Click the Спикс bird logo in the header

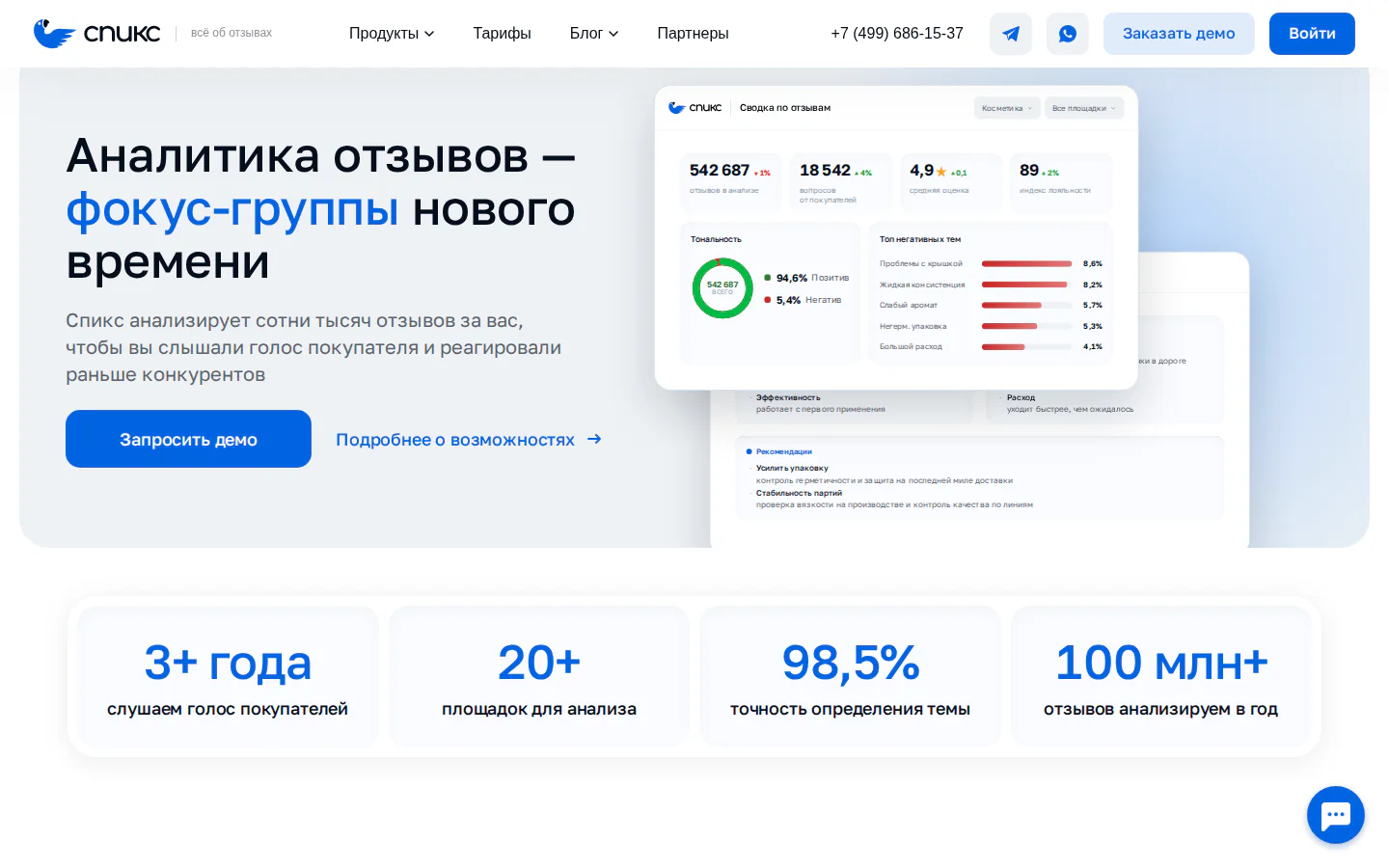point(96,34)
